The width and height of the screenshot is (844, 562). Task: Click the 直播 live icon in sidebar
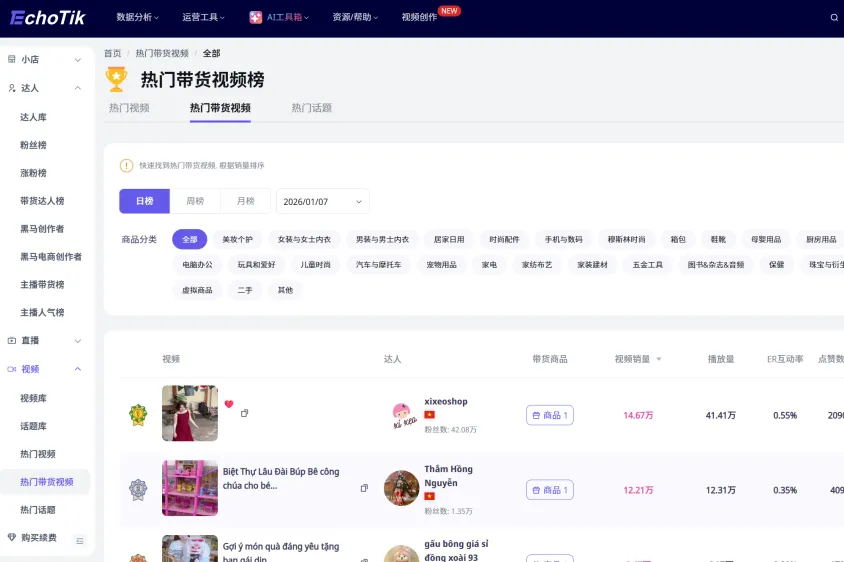click(12, 340)
